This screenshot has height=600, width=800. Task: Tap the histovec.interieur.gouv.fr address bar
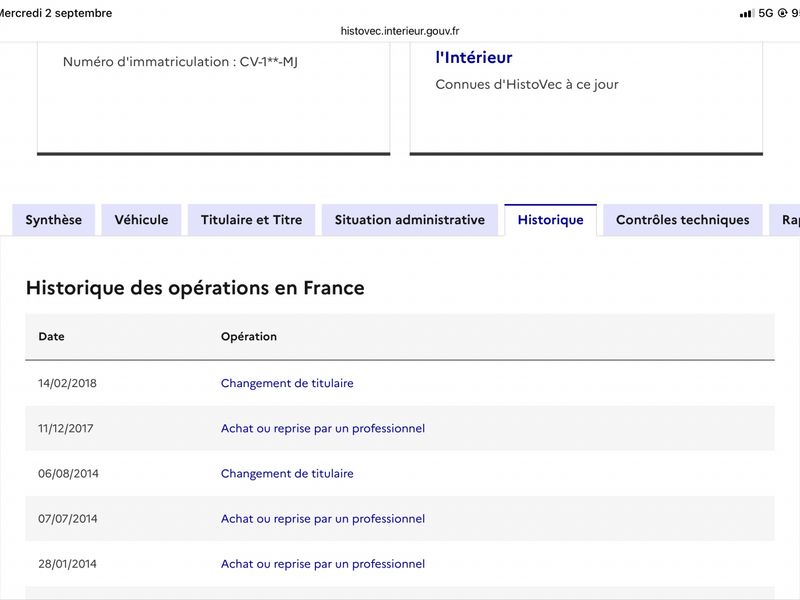(x=400, y=31)
